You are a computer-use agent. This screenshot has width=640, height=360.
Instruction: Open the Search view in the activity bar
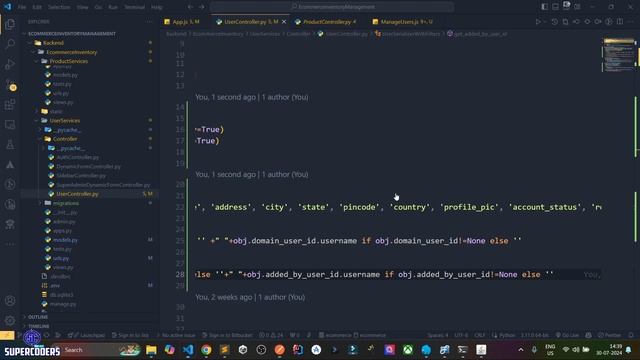10,44
